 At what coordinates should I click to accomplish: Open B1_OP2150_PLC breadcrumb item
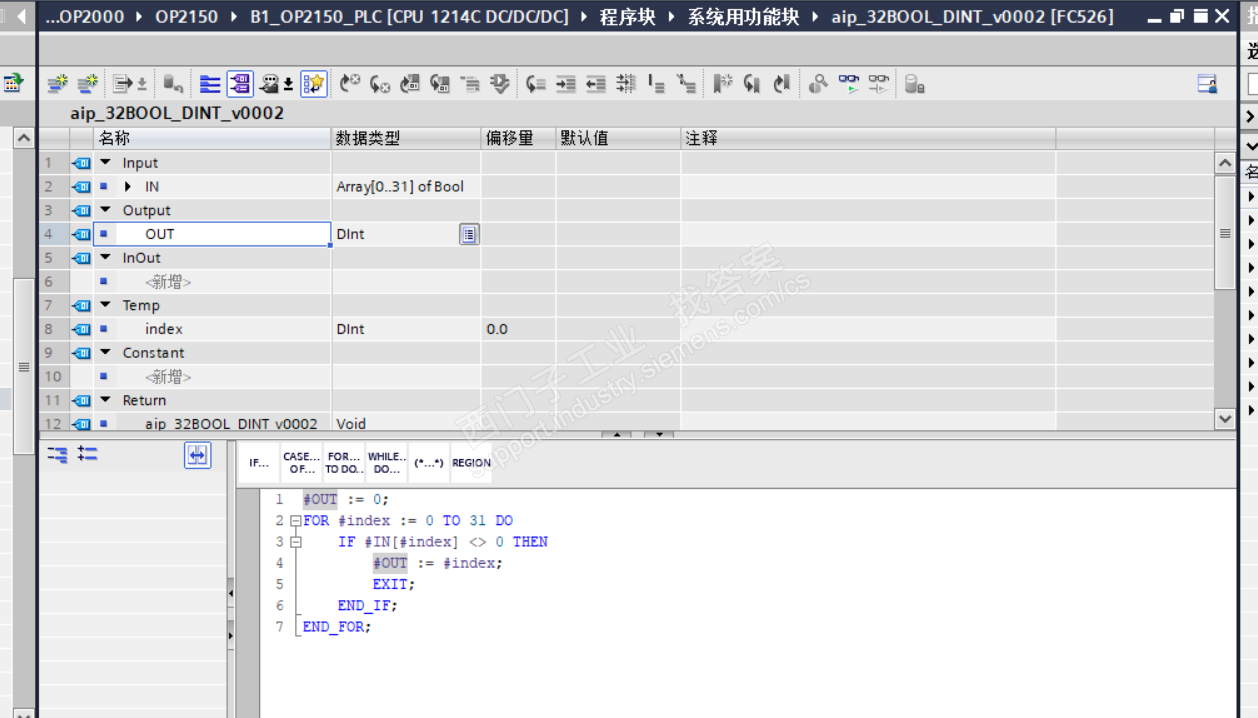409,17
